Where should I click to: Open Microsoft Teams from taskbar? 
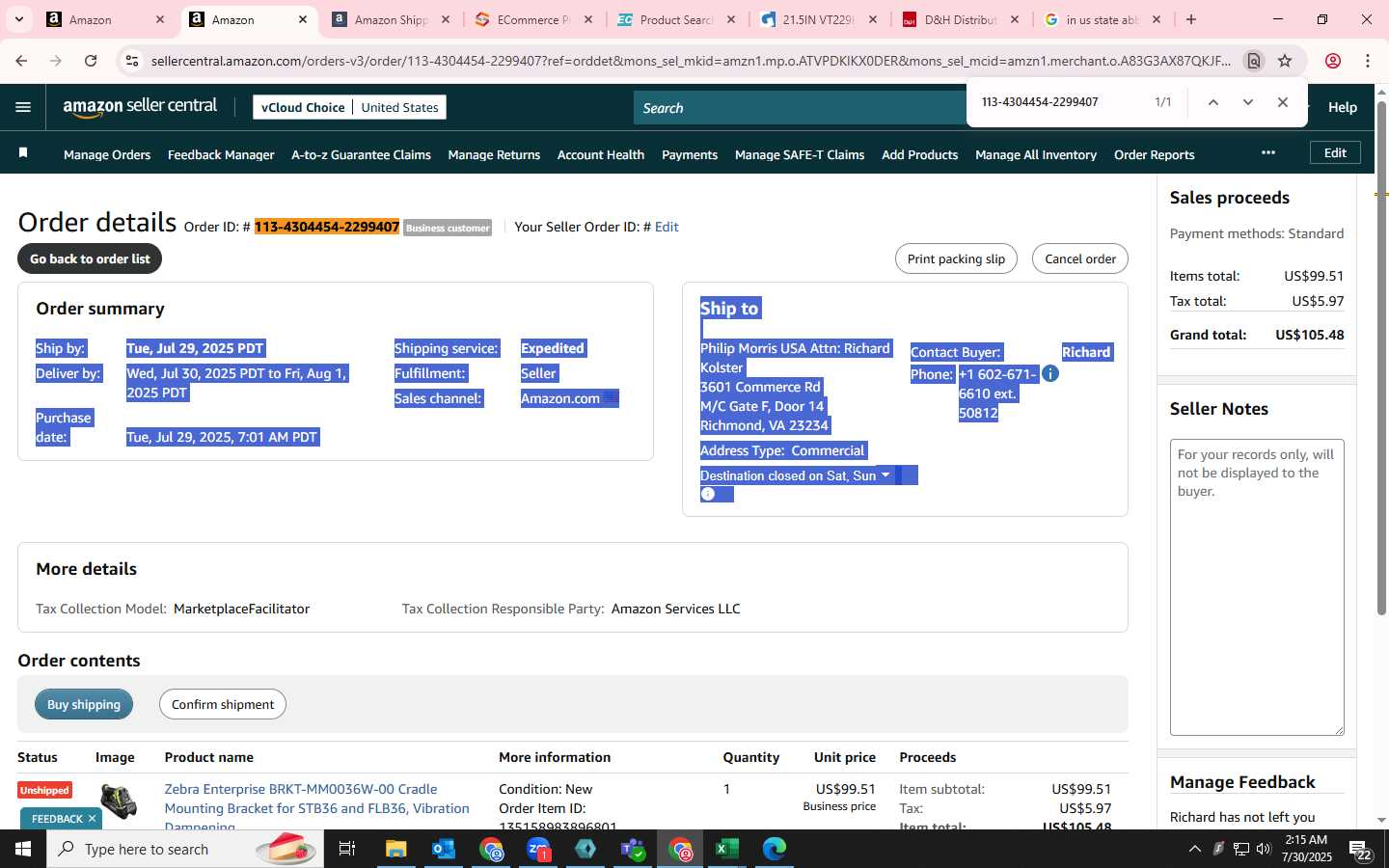[x=633, y=849]
